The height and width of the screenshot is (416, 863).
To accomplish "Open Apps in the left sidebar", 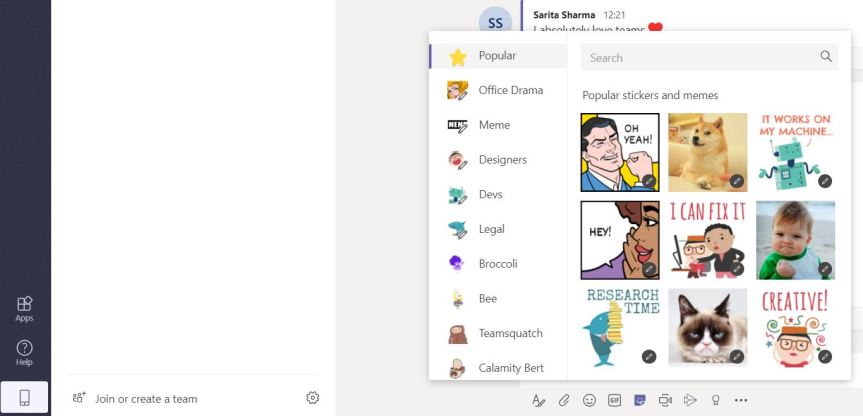I will pos(25,308).
